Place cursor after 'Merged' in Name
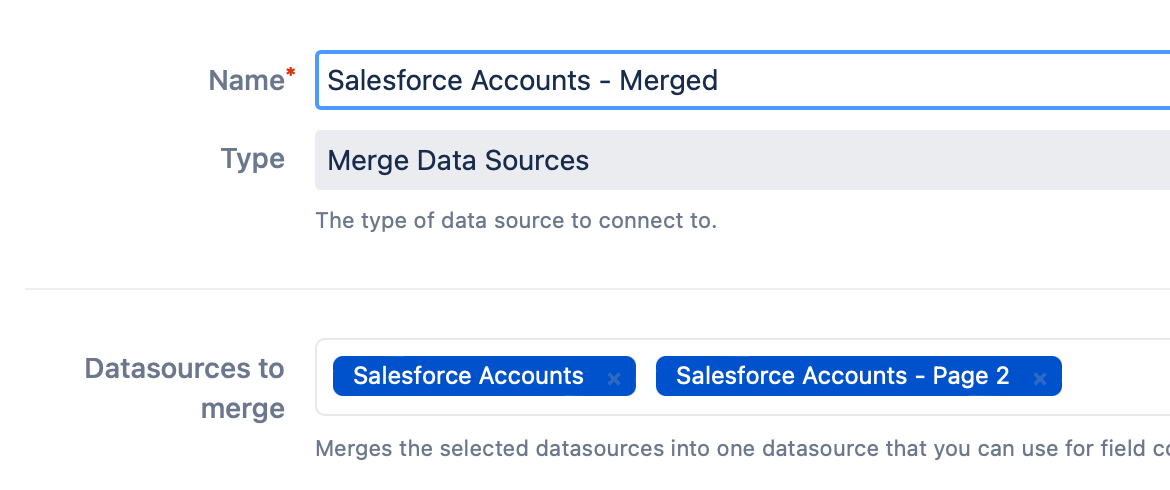The height and width of the screenshot is (490, 1170). pyautogui.click(x=720, y=80)
